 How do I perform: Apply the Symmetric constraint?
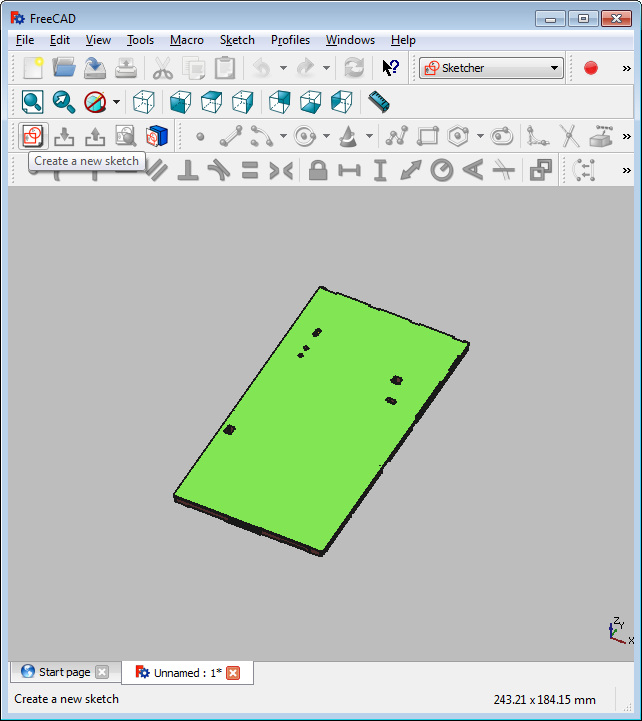pos(281,170)
